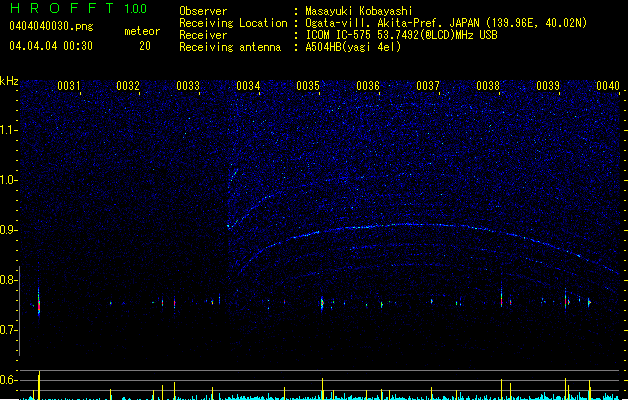
Task: Select the filename 0404040030.png
Action: 51,26
